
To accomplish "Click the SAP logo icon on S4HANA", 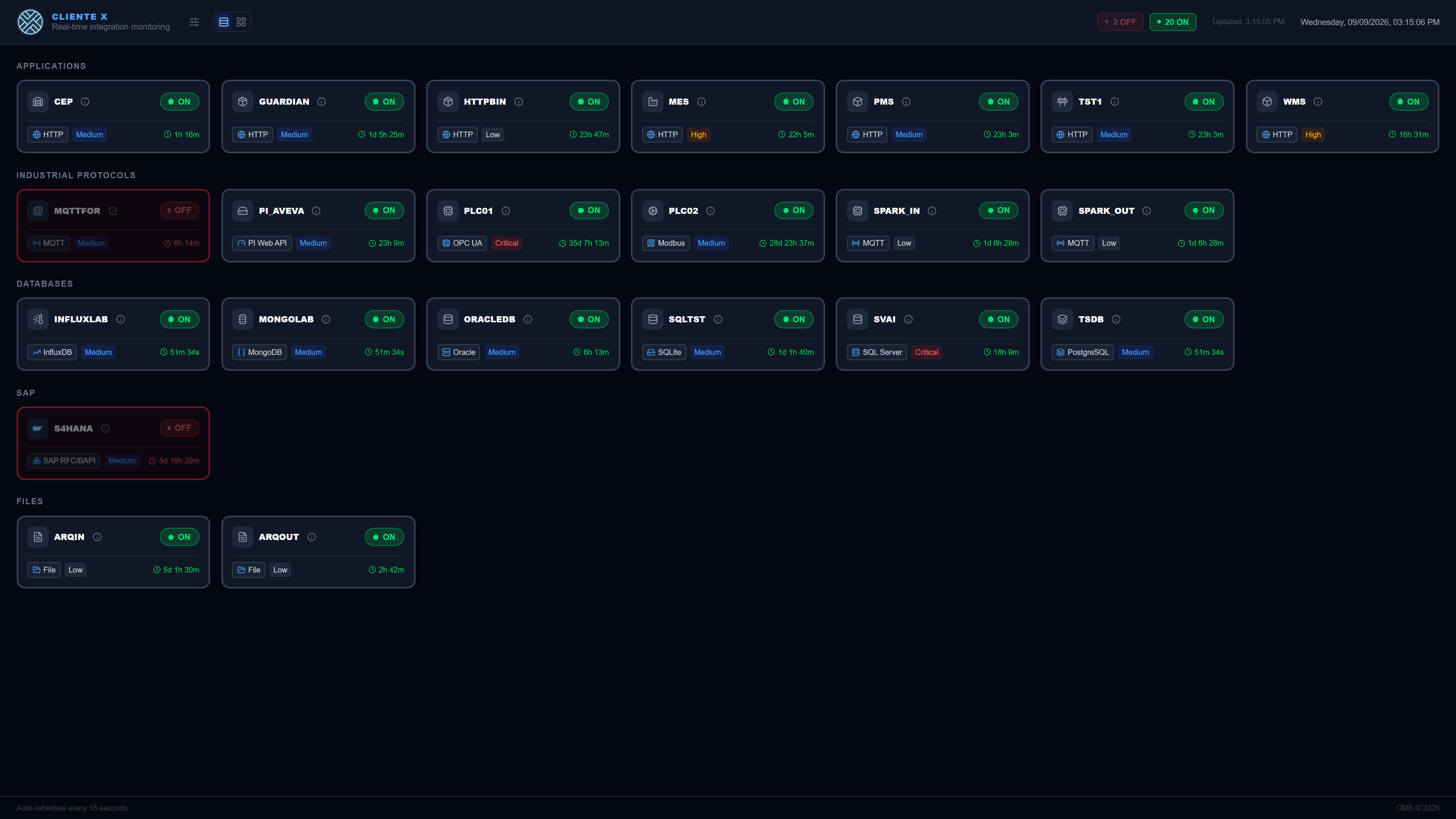I will 38,428.
